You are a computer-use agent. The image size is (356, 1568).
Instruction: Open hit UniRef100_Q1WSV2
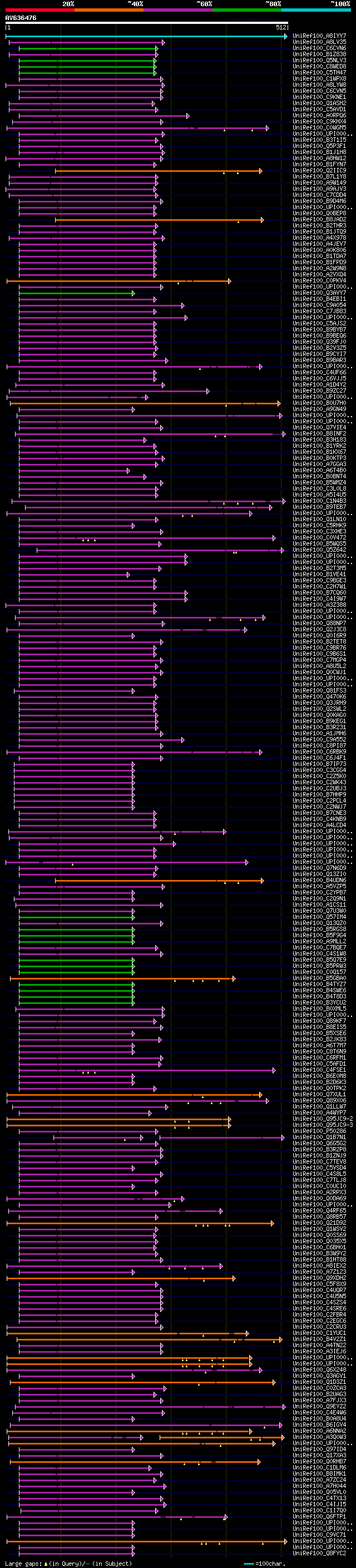pyautogui.click(x=319, y=1229)
